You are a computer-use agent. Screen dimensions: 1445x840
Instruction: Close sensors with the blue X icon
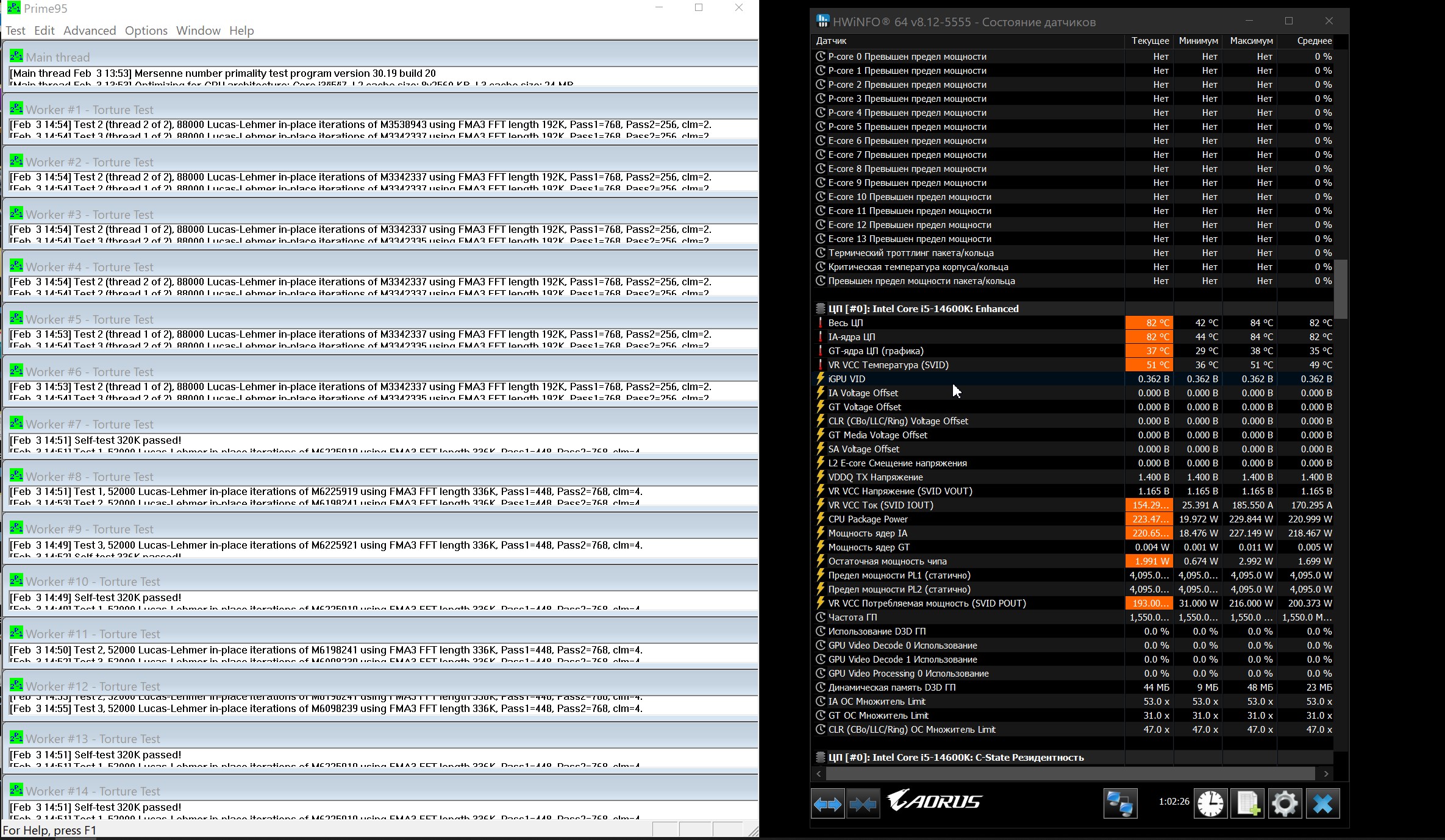[x=1322, y=804]
